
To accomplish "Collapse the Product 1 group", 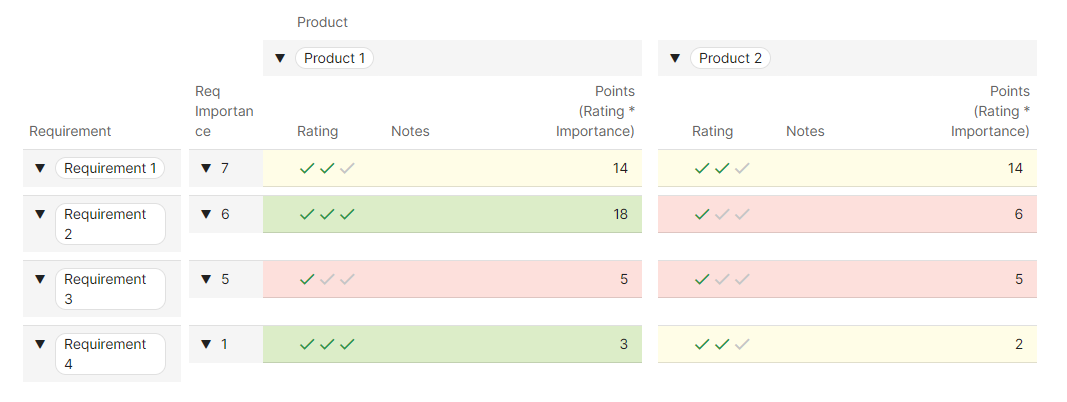I will click(x=280, y=58).
